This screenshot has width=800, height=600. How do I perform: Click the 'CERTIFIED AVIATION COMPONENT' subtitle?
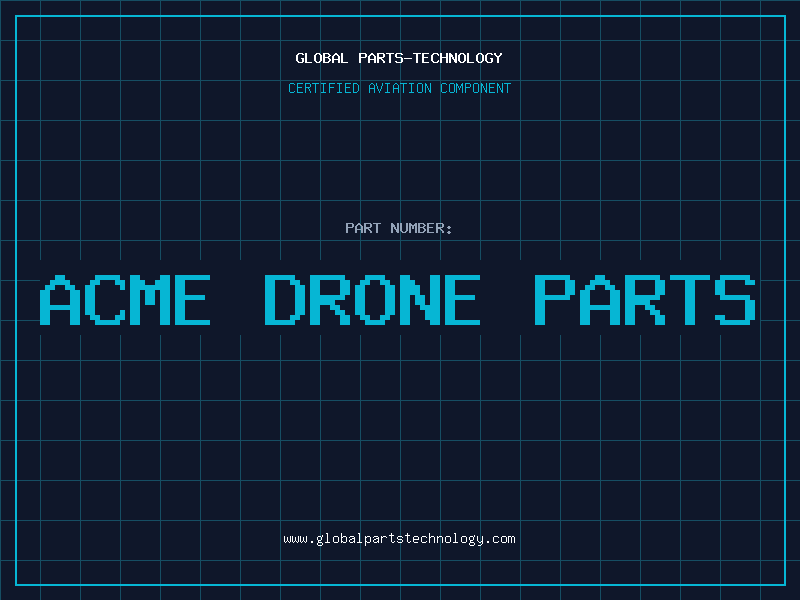click(399, 88)
